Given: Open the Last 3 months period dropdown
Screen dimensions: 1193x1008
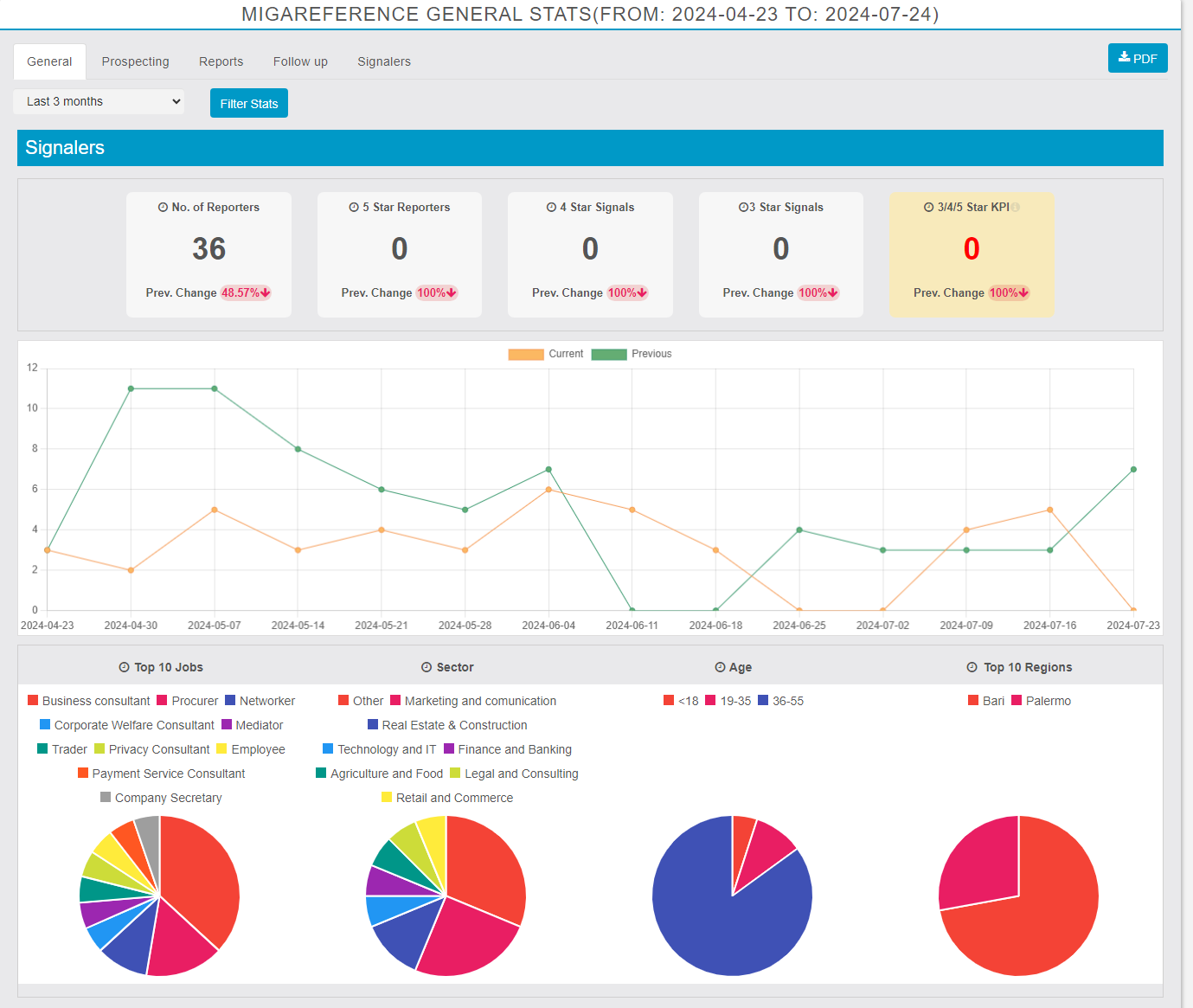Looking at the screenshot, I should (99, 101).
